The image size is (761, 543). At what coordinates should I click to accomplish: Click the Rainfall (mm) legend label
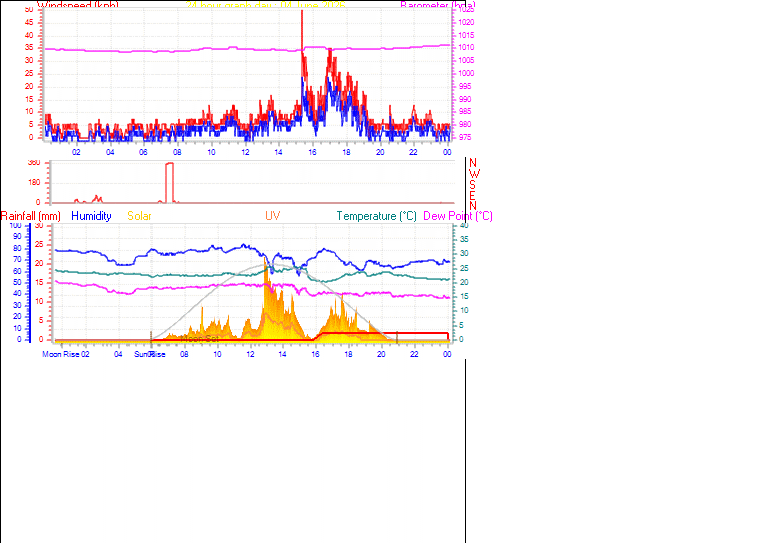pyautogui.click(x=31, y=216)
